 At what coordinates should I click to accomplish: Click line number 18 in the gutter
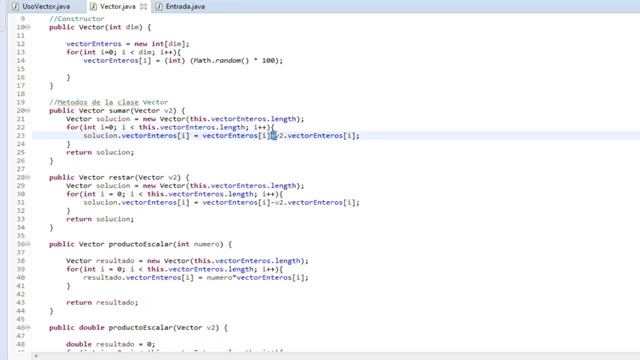(21, 94)
